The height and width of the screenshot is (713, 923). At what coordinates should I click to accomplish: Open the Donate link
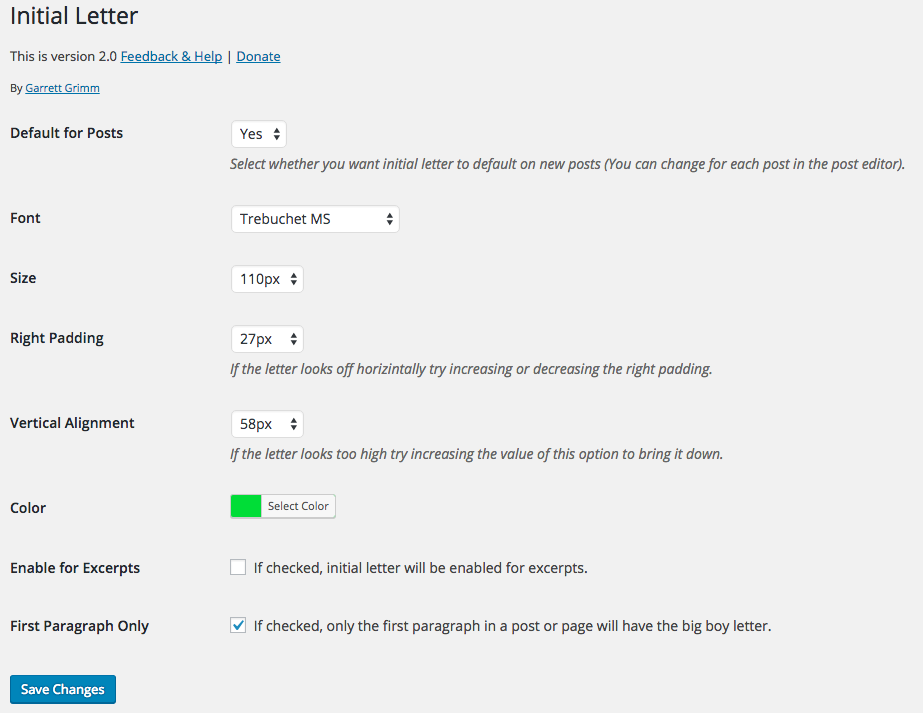(x=258, y=57)
